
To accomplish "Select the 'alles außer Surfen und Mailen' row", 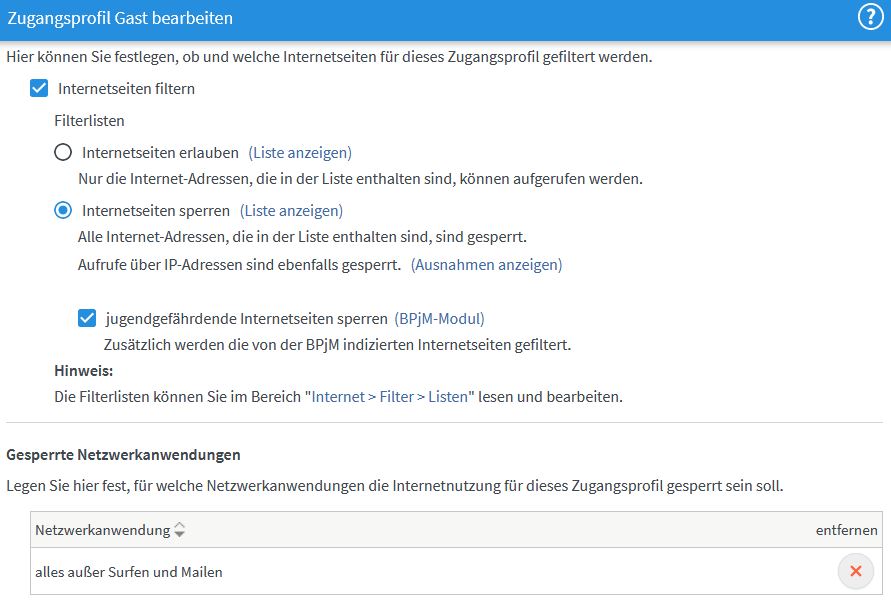I will pyautogui.click(x=456, y=571).
